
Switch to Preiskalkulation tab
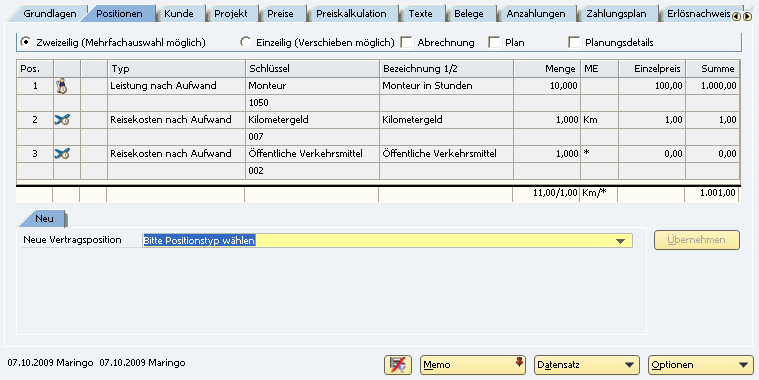click(x=351, y=14)
